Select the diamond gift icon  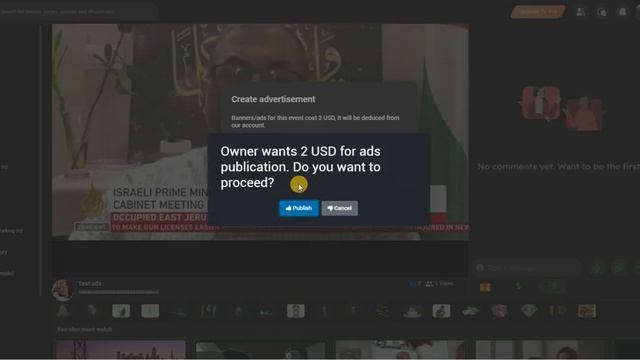pyautogui.click(x=529, y=311)
